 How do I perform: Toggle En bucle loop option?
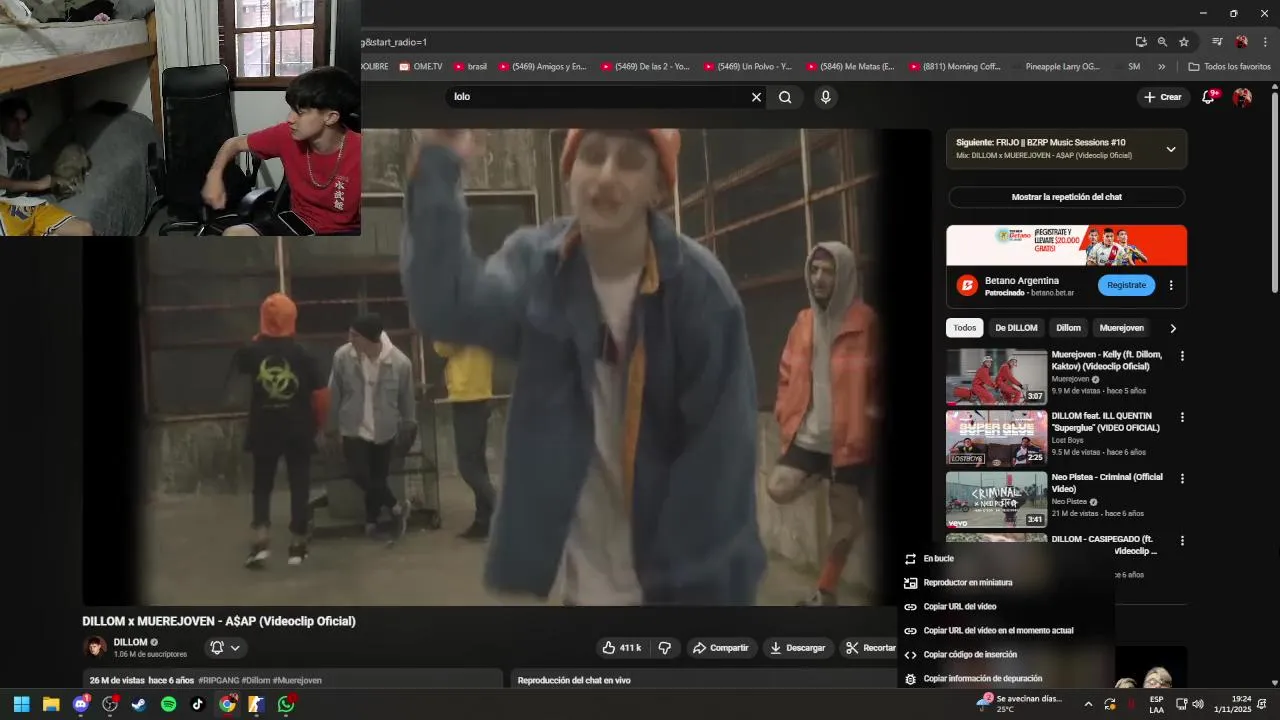pos(1006,559)
